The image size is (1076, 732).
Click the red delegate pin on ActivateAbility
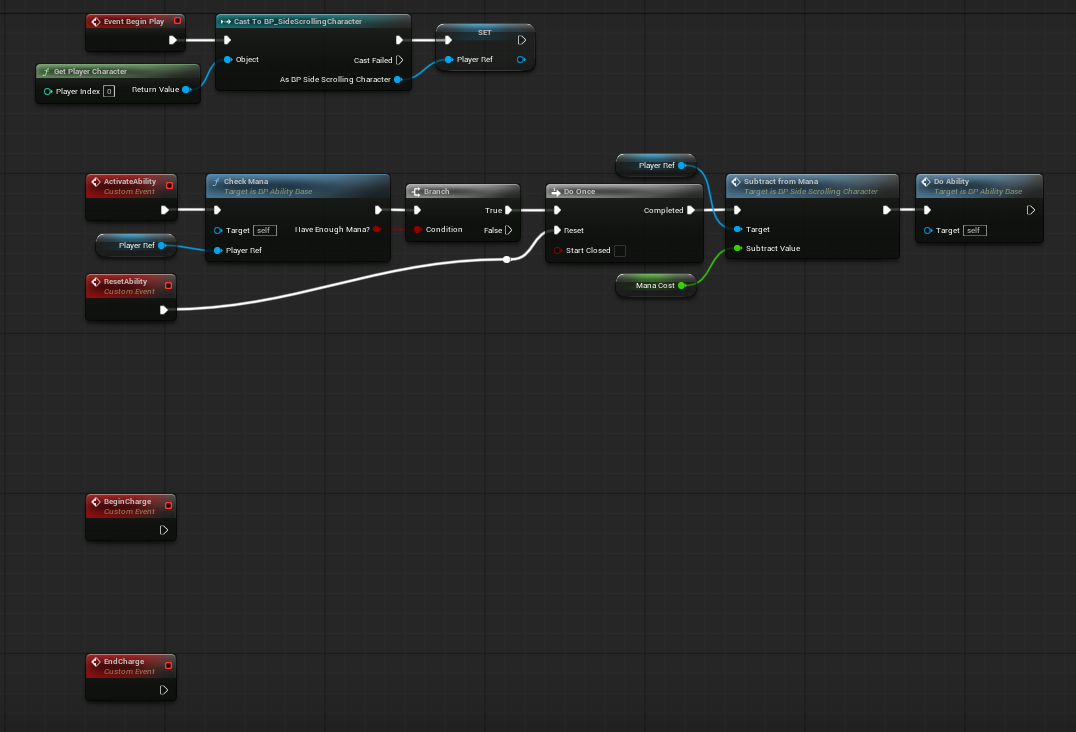click(x=168, y=186)
